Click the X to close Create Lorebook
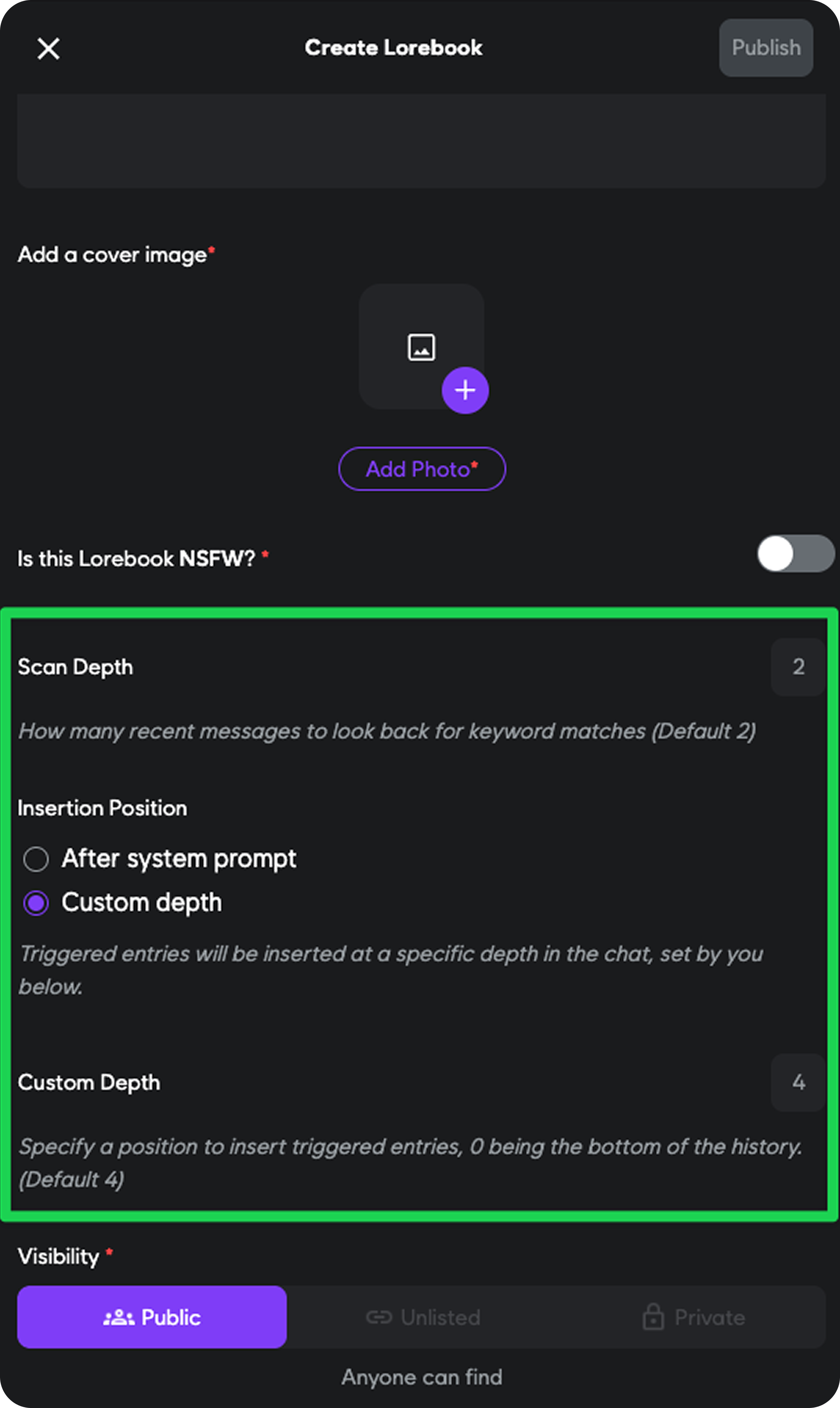This screenshot has width=840, height=1408. (47, 48)
